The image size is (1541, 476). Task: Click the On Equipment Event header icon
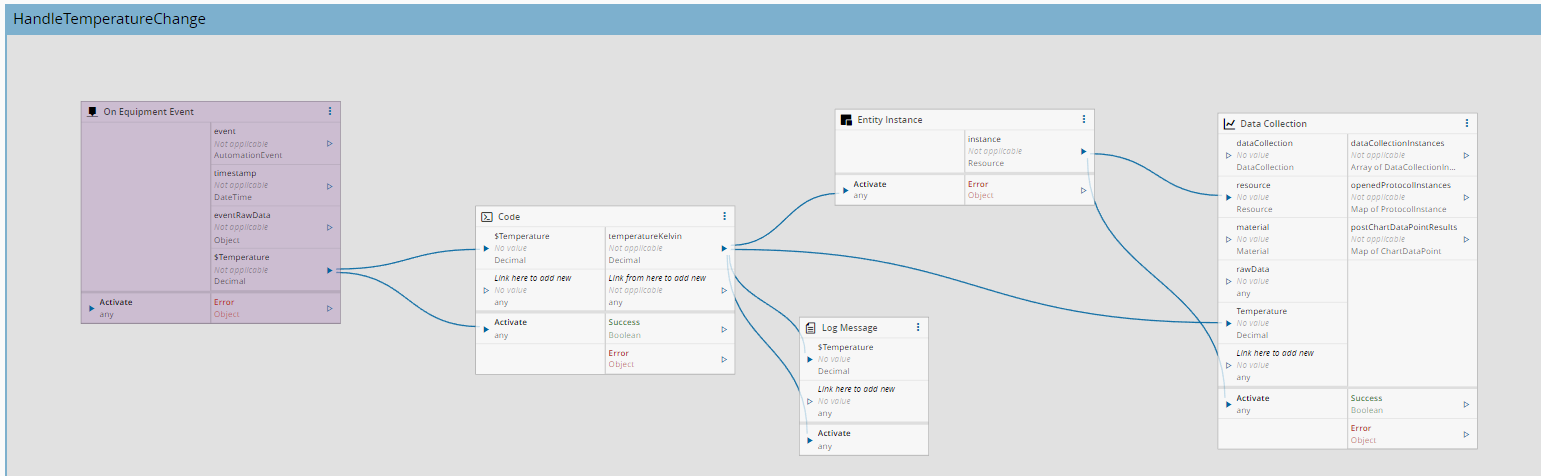tap(92, 111)
